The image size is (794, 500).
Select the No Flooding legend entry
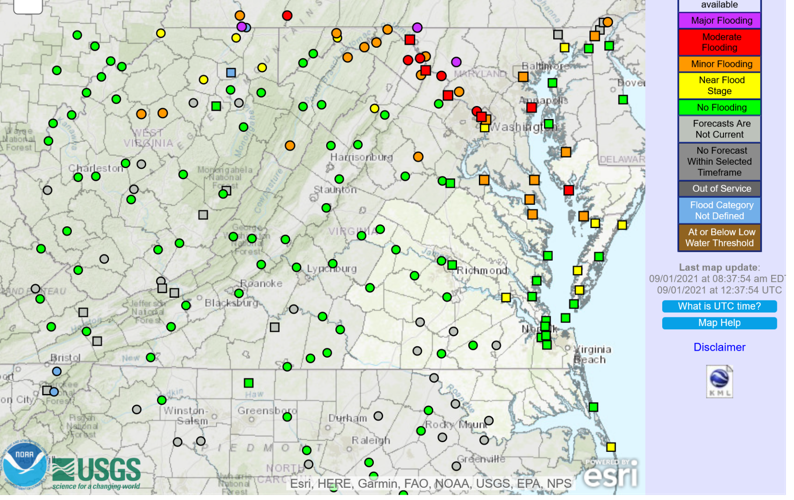[720, 108]
